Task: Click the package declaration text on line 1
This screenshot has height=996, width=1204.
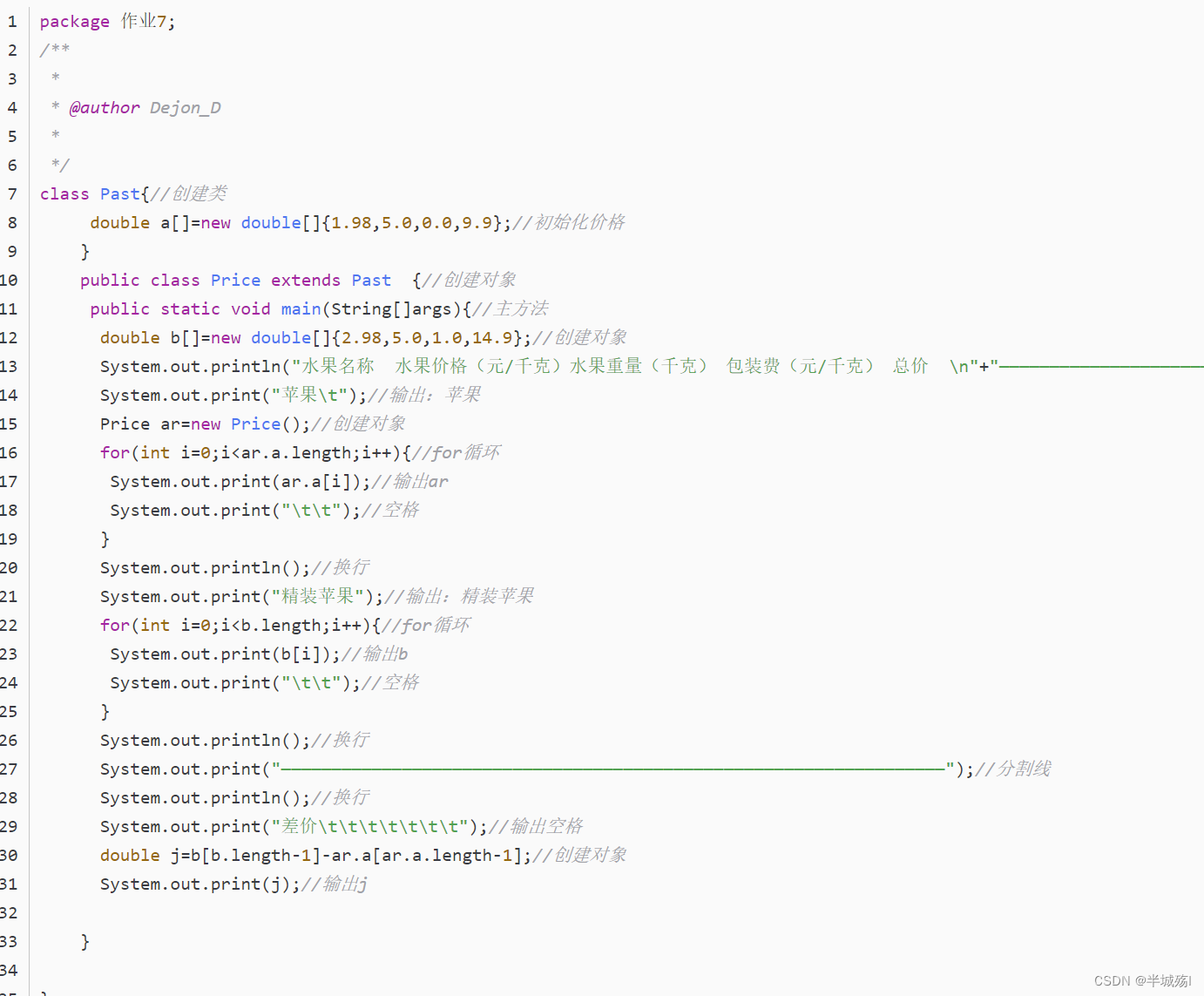Action: 107,21
